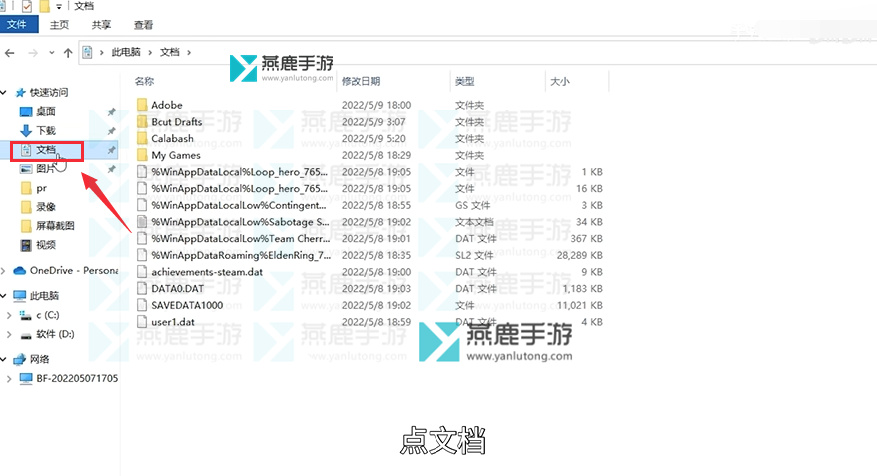Screen dimensions: 877x476
Task: Switch to the 查看 (View) ribbon tab
Action: 144,24
